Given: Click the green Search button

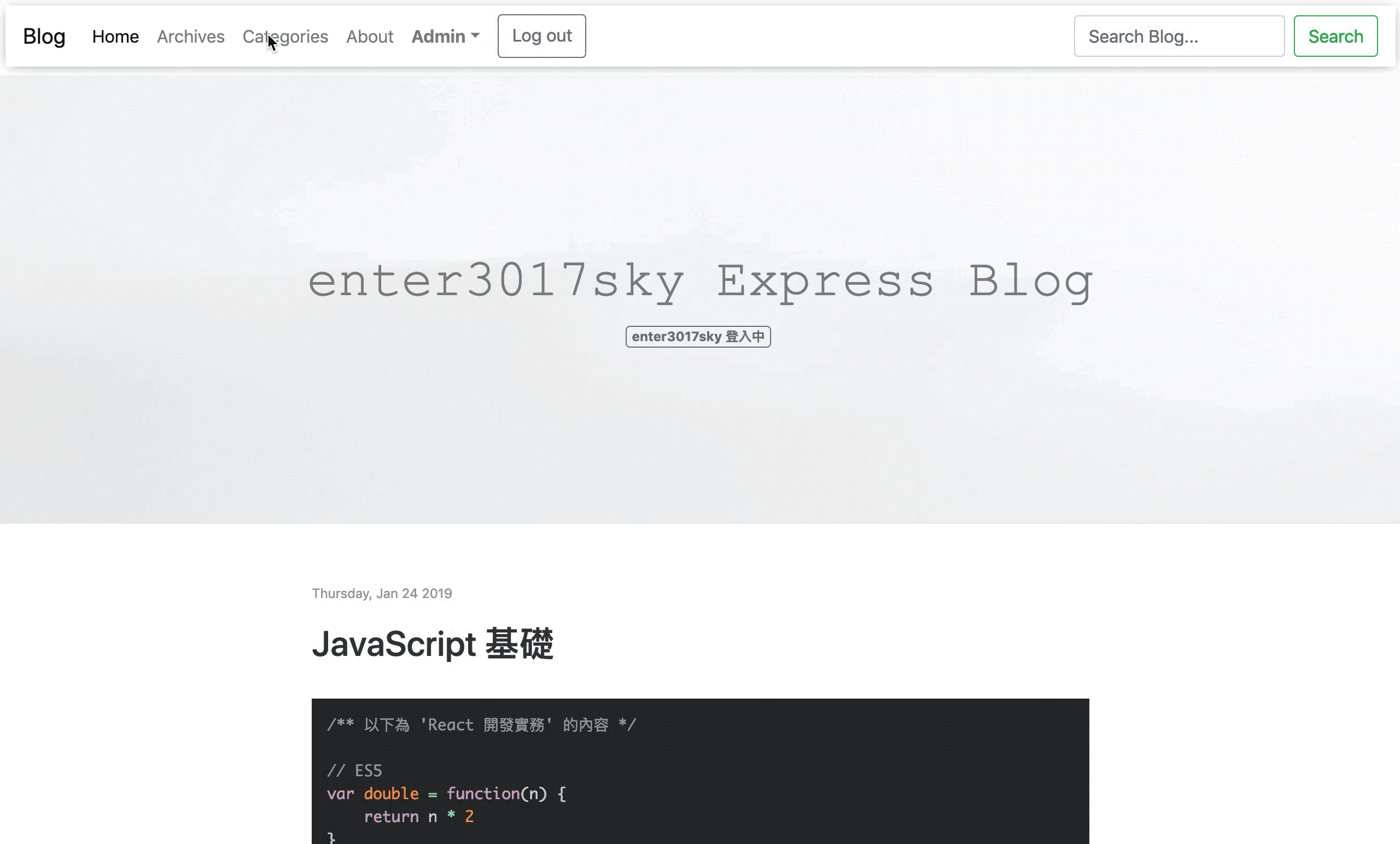Looking at the screenshot, I should tap(1335, 36).
